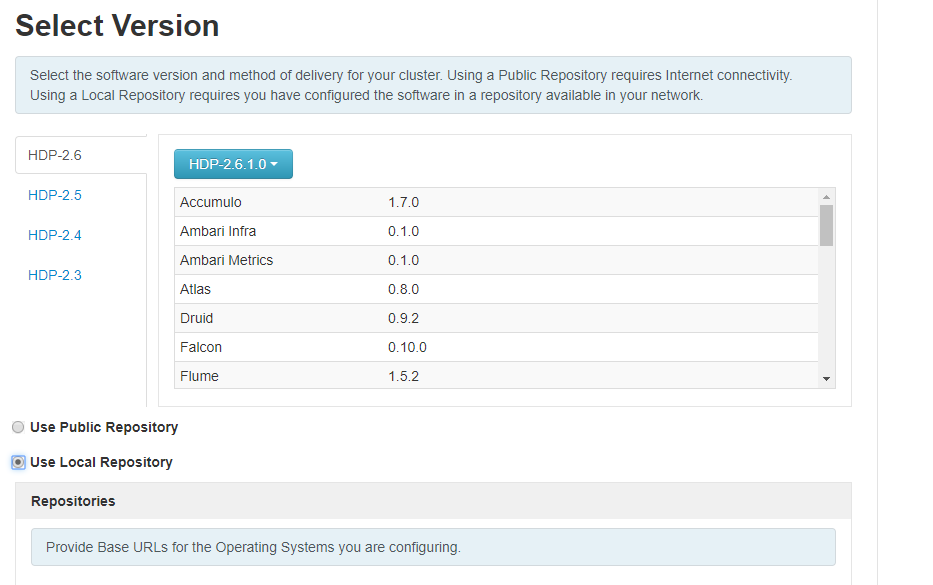
Task: Click the Druid service name
Action: coord(196,318)
